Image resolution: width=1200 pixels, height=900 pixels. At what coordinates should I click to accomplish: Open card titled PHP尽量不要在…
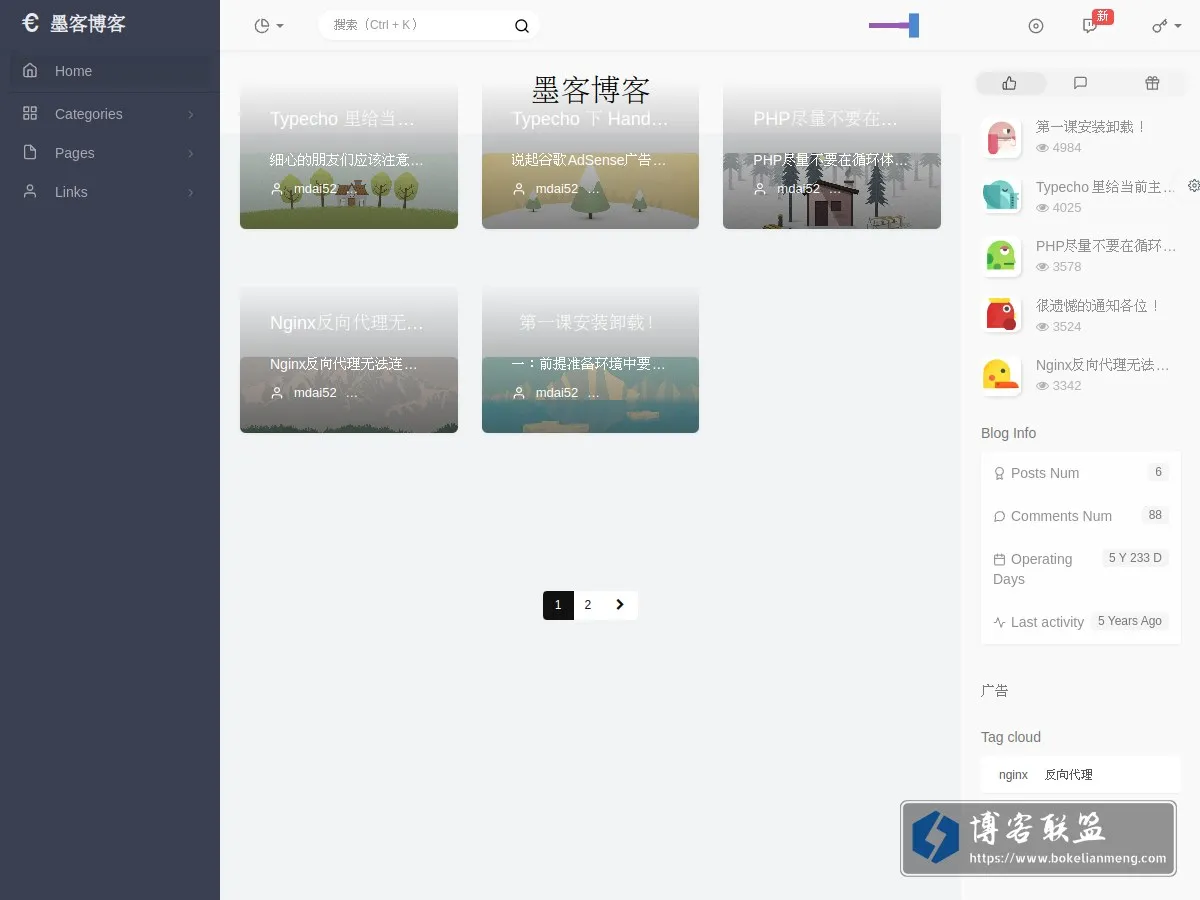pos(826,119)
